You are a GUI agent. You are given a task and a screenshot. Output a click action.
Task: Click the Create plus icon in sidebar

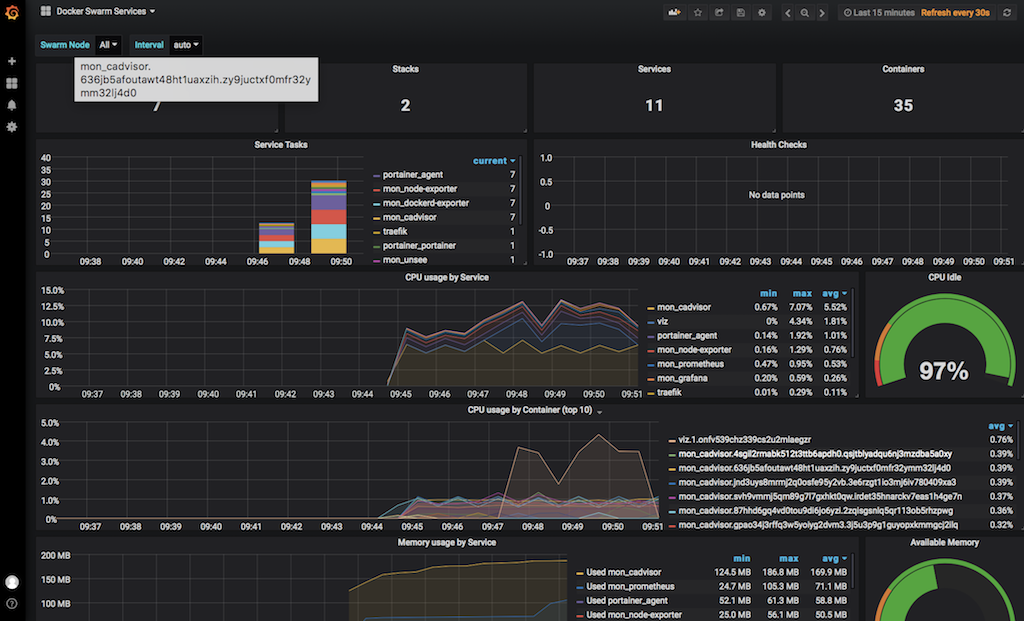pyautogui.click(x=12, y=61)
